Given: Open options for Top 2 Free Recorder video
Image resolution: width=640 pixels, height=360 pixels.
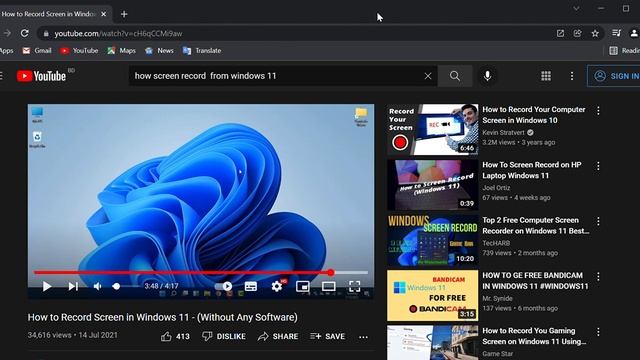Looking at the screenshot, I should [598, 221].
